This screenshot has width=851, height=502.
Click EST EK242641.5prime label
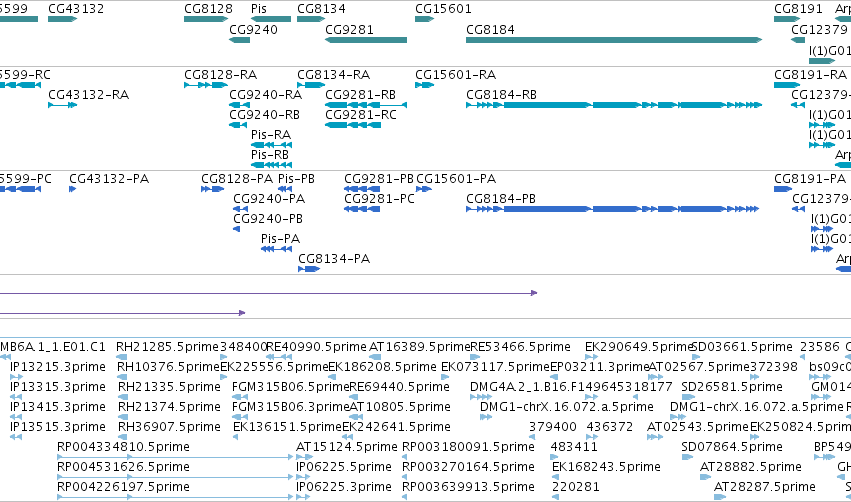(396, 428)
